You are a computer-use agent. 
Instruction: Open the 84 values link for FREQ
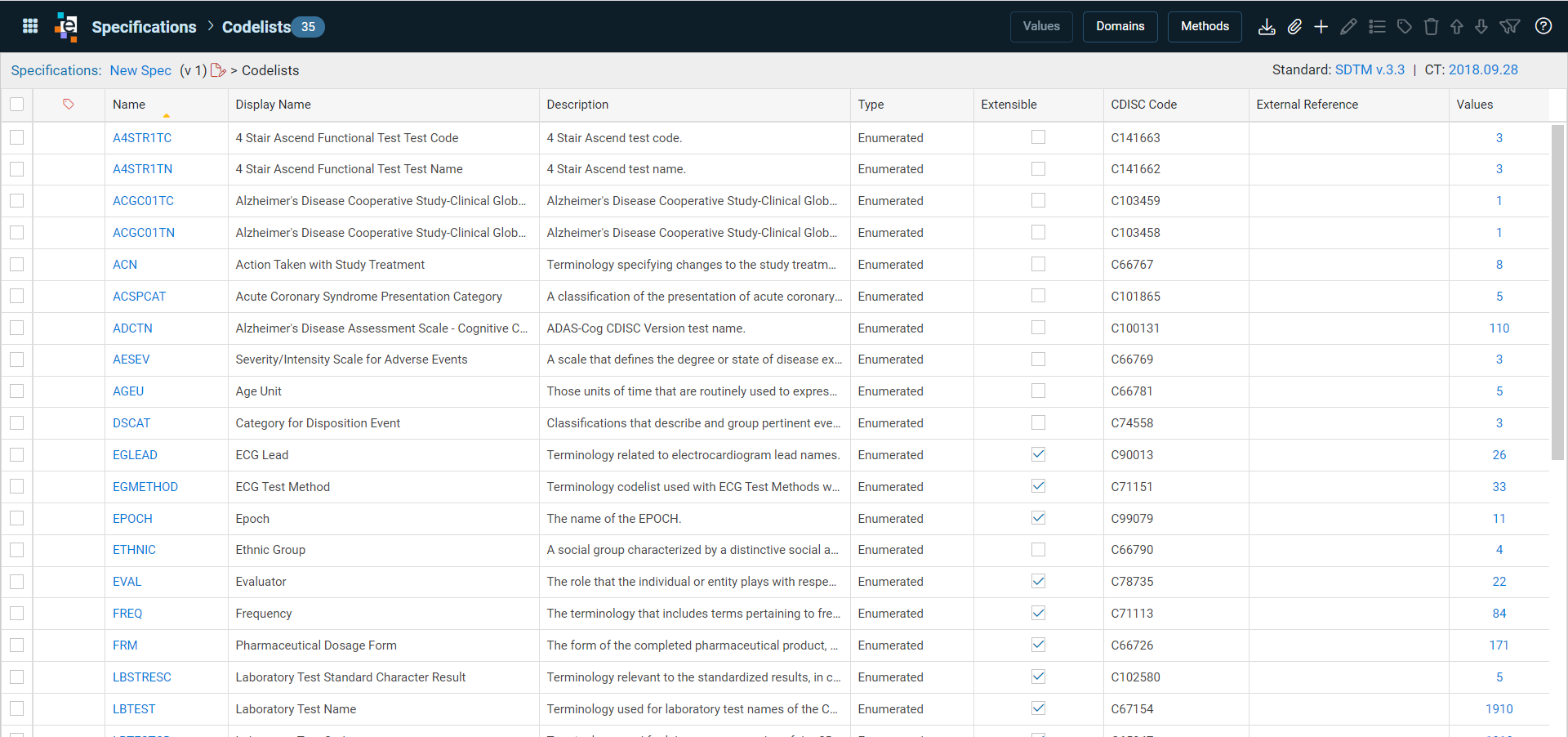point(1499,613)
